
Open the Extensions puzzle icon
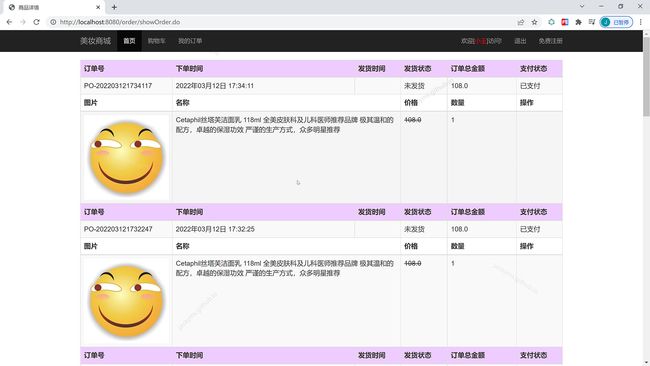(578, 22)
